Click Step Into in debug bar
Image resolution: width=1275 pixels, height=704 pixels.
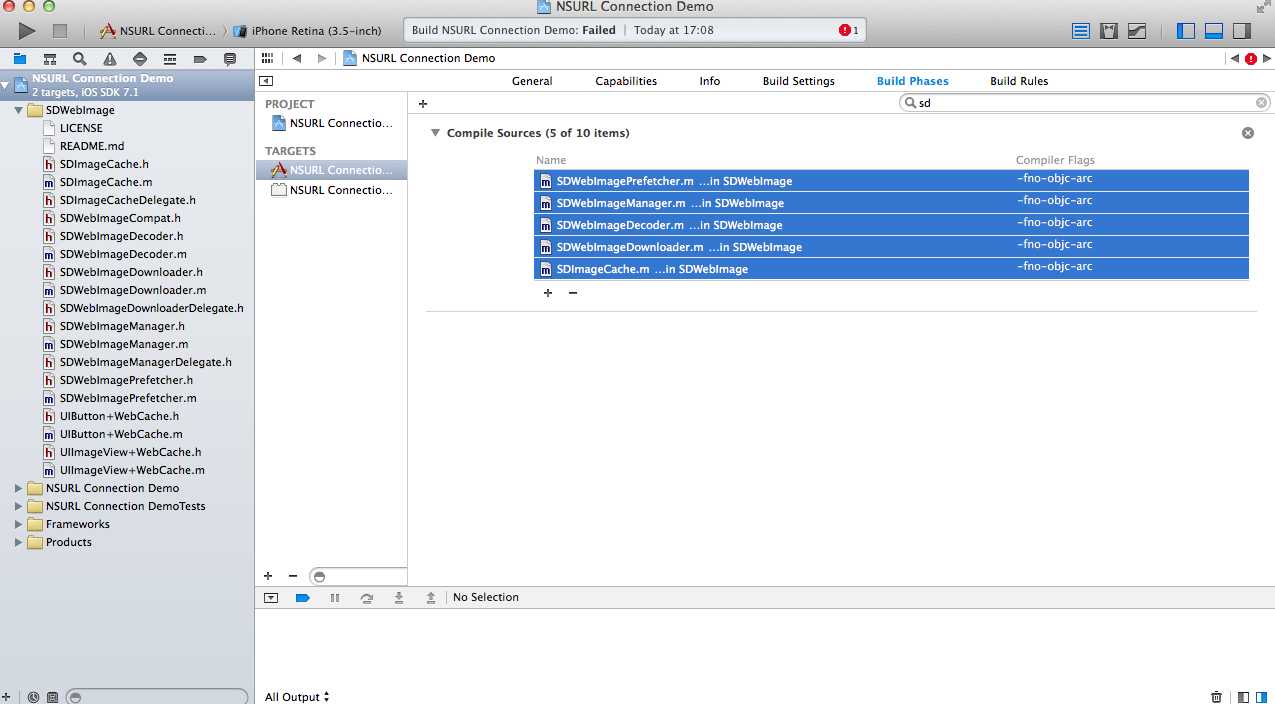(x=399, y=597)
